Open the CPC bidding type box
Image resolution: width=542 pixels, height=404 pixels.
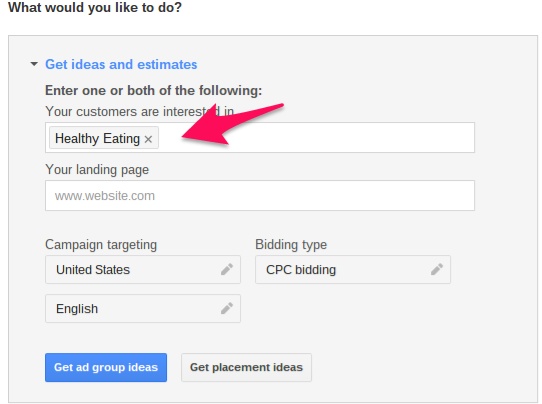coord(353,270)
